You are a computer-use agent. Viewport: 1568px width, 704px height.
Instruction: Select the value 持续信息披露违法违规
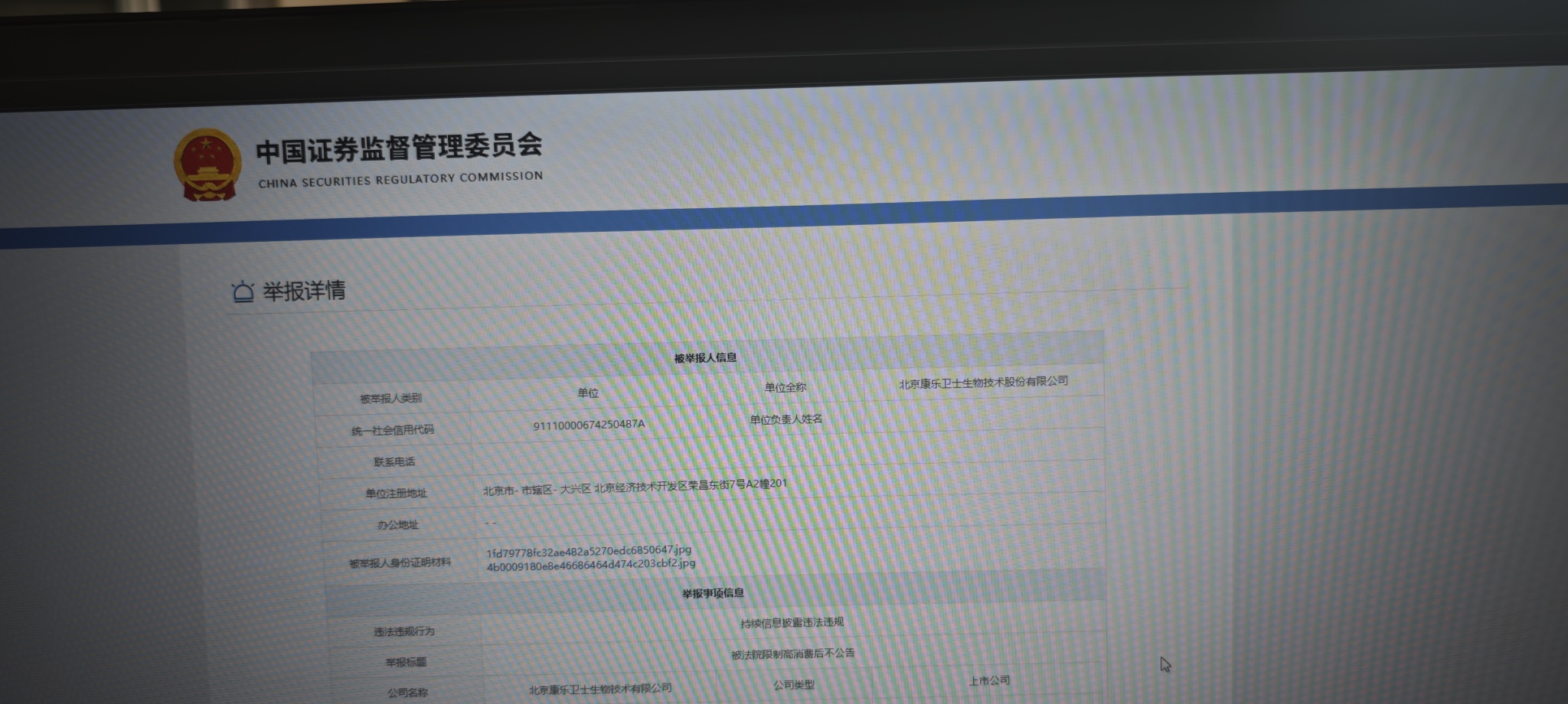pyautogui.click(x=792, y=623)
